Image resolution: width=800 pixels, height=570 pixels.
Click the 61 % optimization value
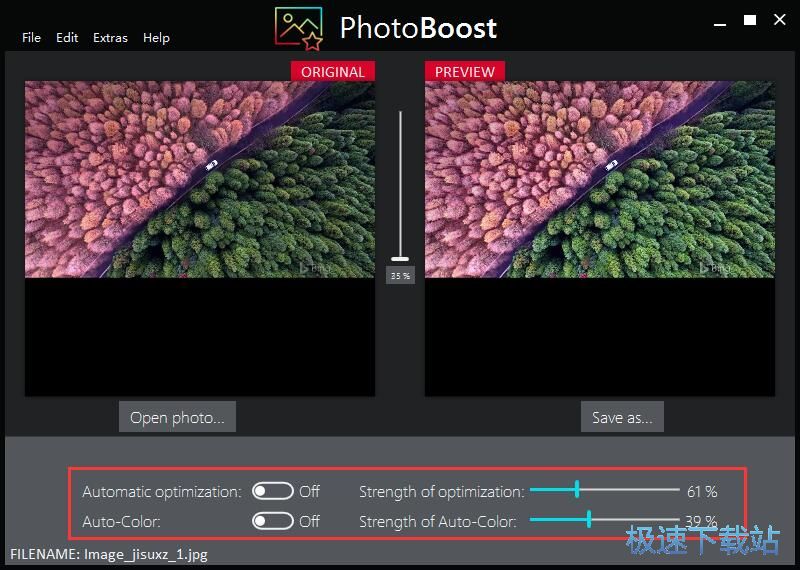(x=702, y=491)
